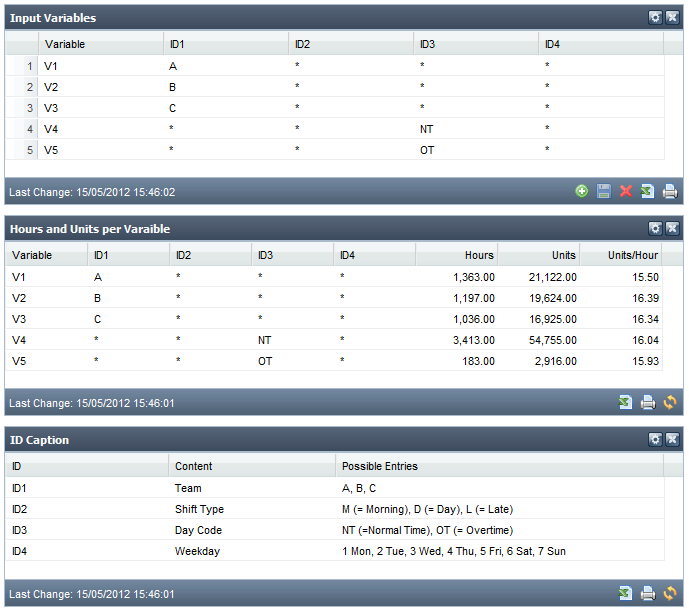Export Input Variables to Excel

click(x=647, y=191)
